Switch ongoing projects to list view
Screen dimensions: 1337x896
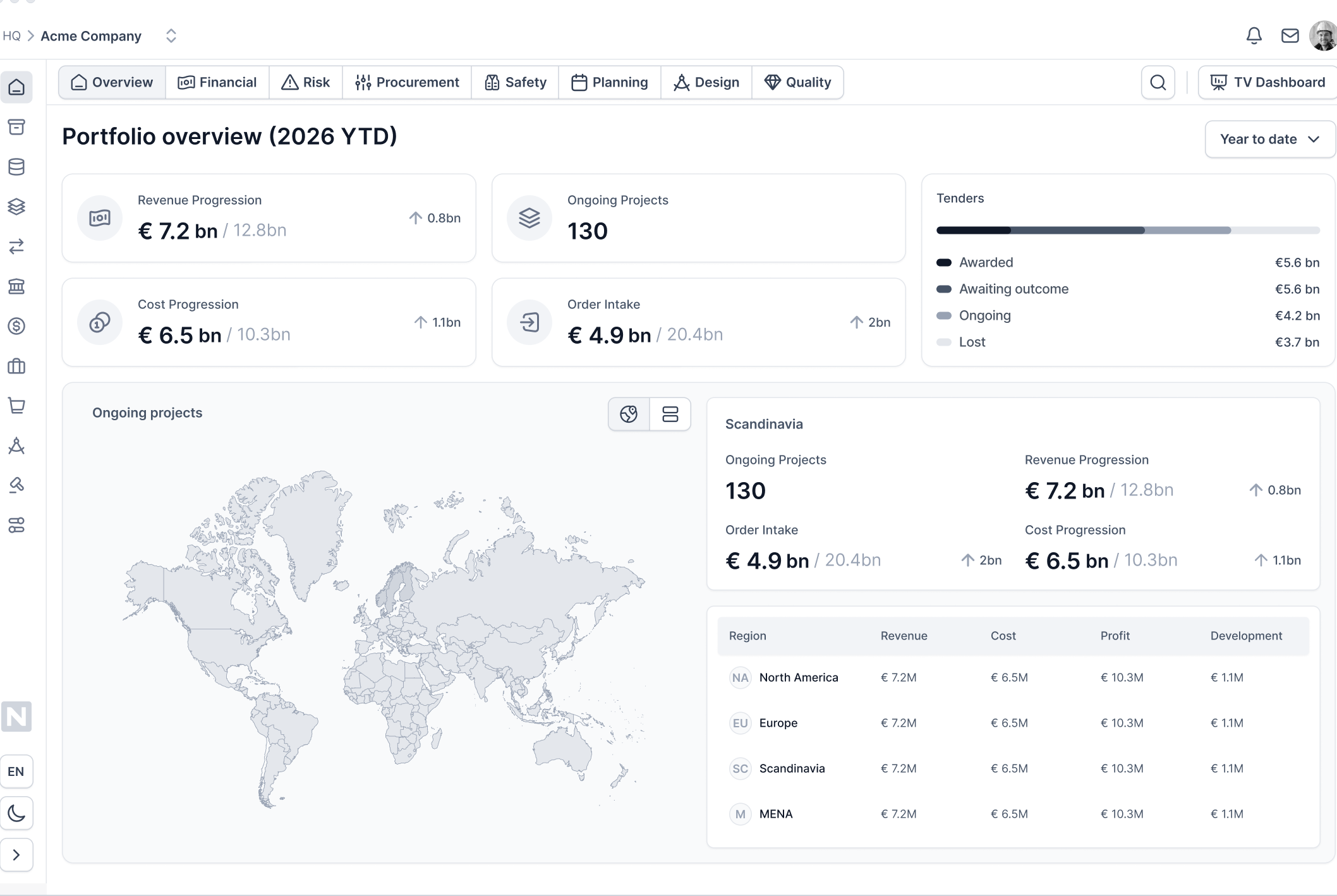tap(670, 414)
